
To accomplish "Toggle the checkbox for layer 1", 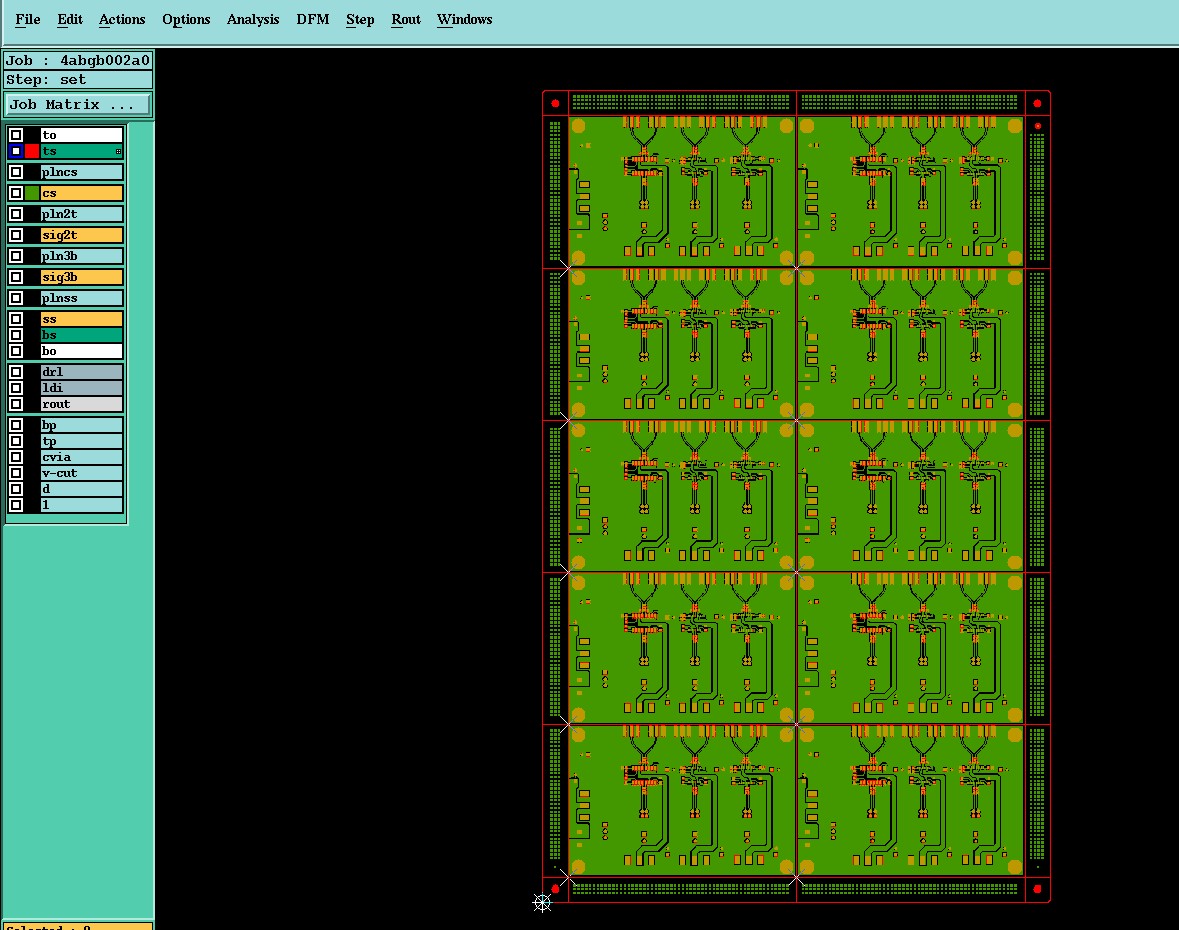I will [x=16, y=504].
